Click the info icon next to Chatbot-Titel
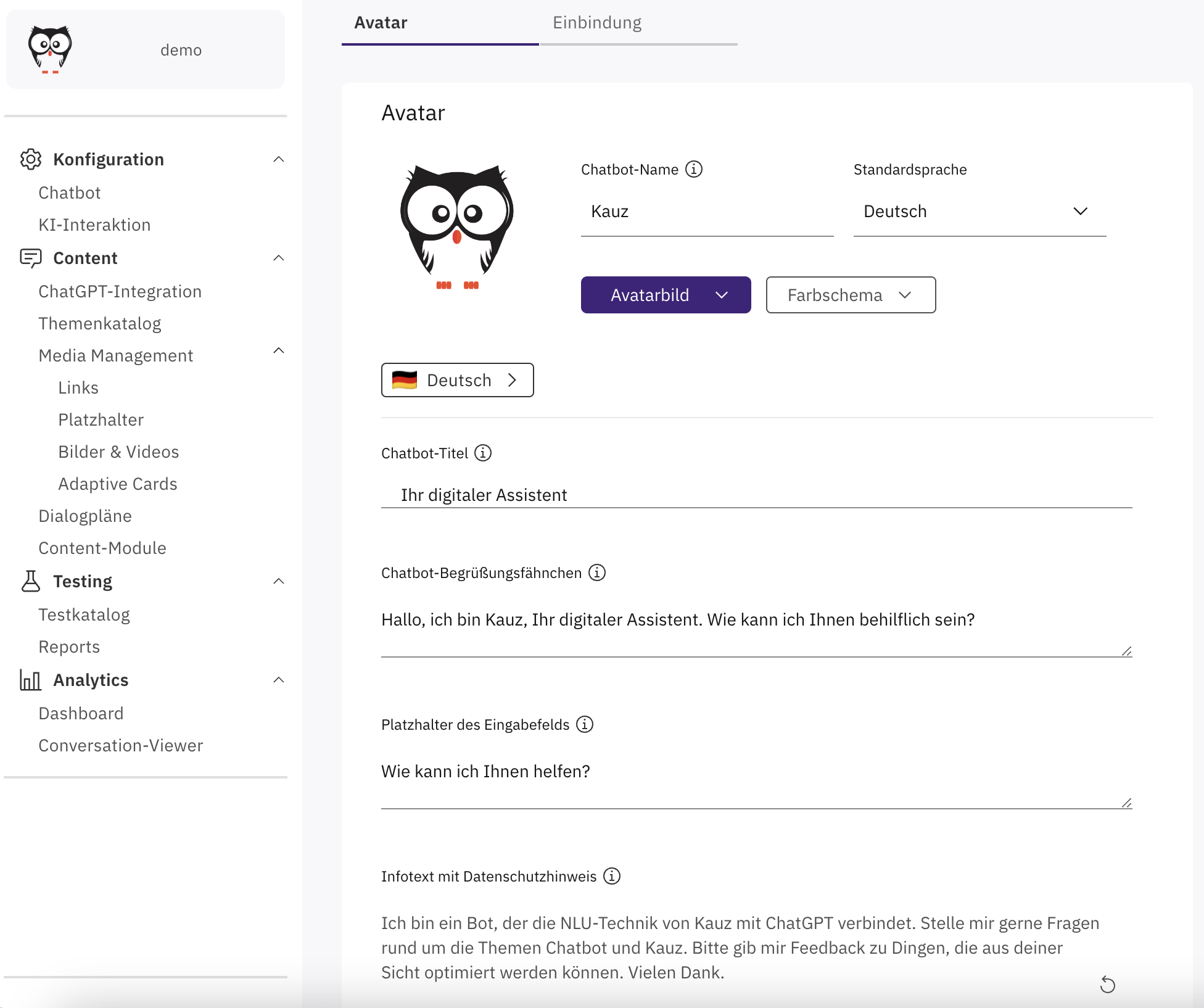The height and width of the screenshot is (1008, 1204). coord(483,453)
